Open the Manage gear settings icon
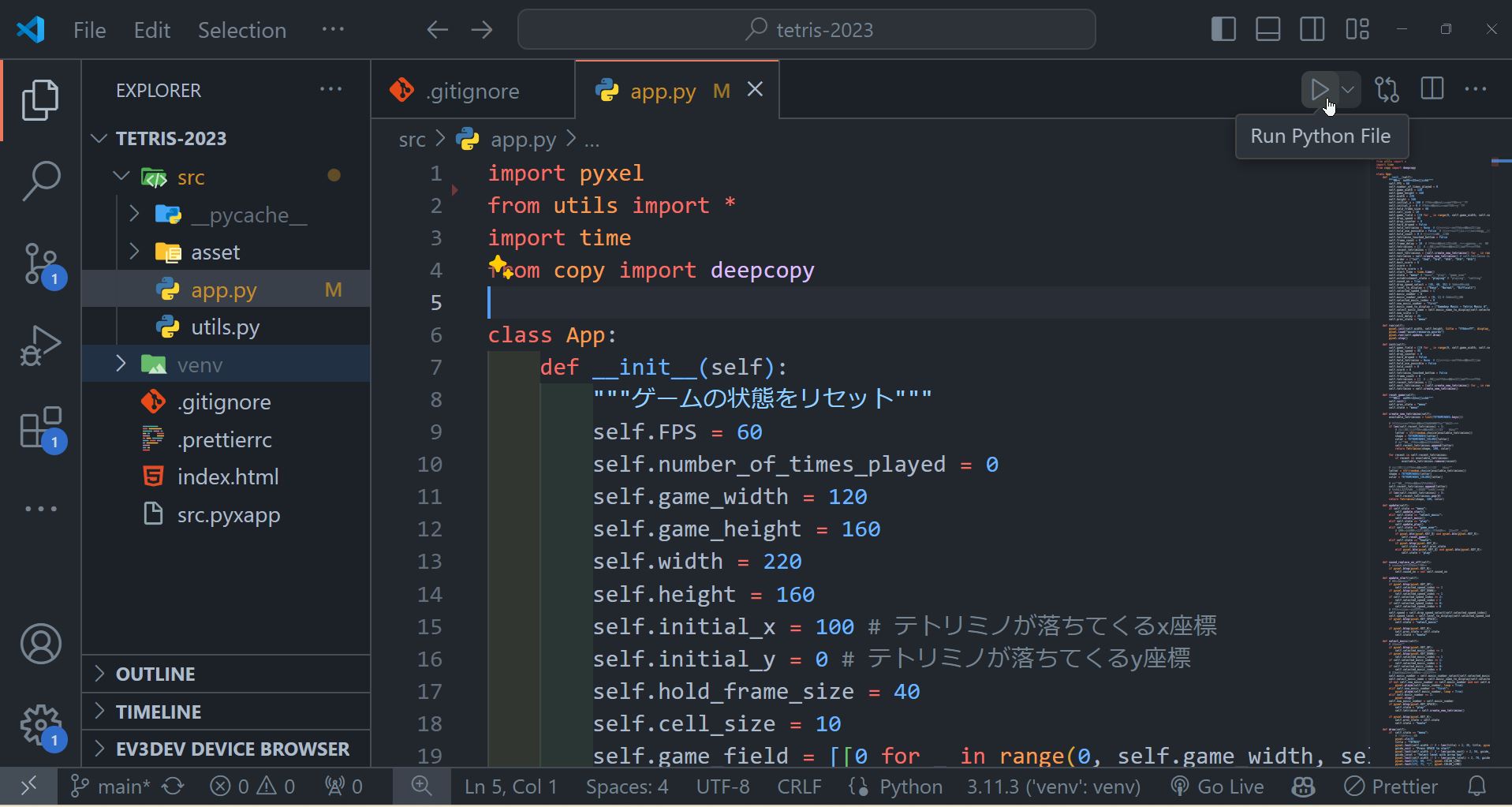Image resolution: width=1512 pixels, height=807 pixels. point(40,726)
